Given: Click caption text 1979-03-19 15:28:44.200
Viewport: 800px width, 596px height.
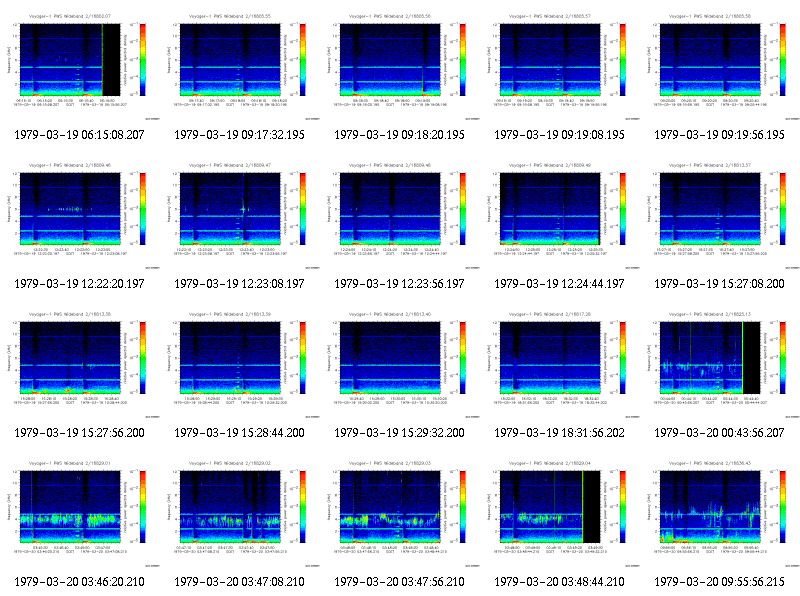Looking at the screenshot, I should (x=239, y=433).
